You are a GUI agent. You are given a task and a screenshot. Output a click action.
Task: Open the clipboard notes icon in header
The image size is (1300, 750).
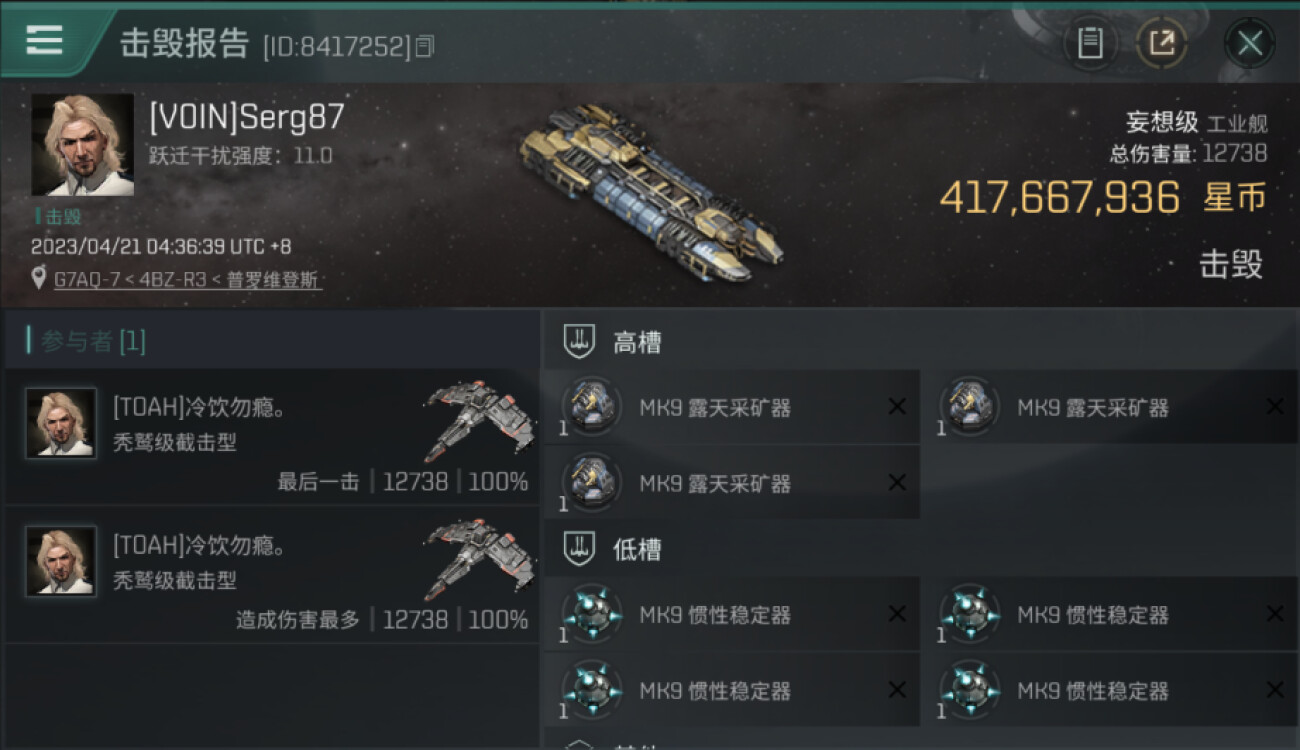tap(1090, 43)
